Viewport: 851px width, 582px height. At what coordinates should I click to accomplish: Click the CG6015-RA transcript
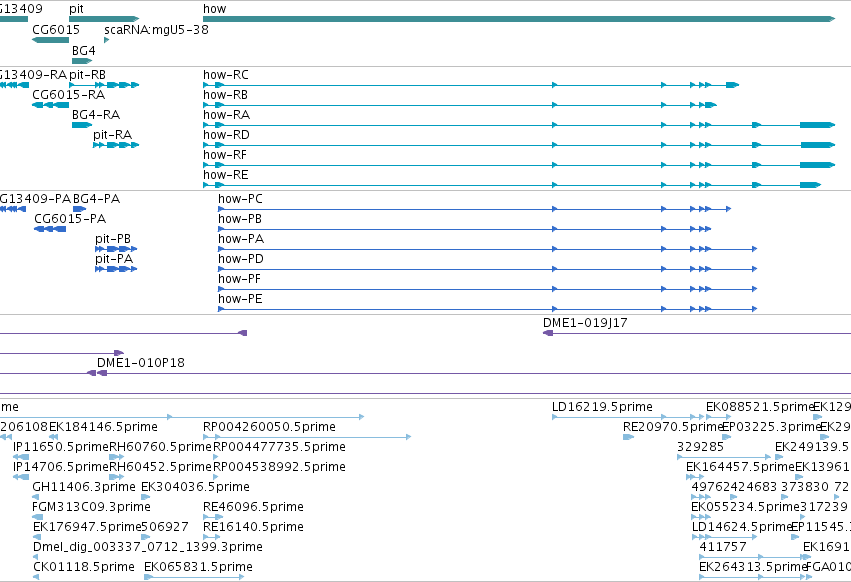pos(50,105)
